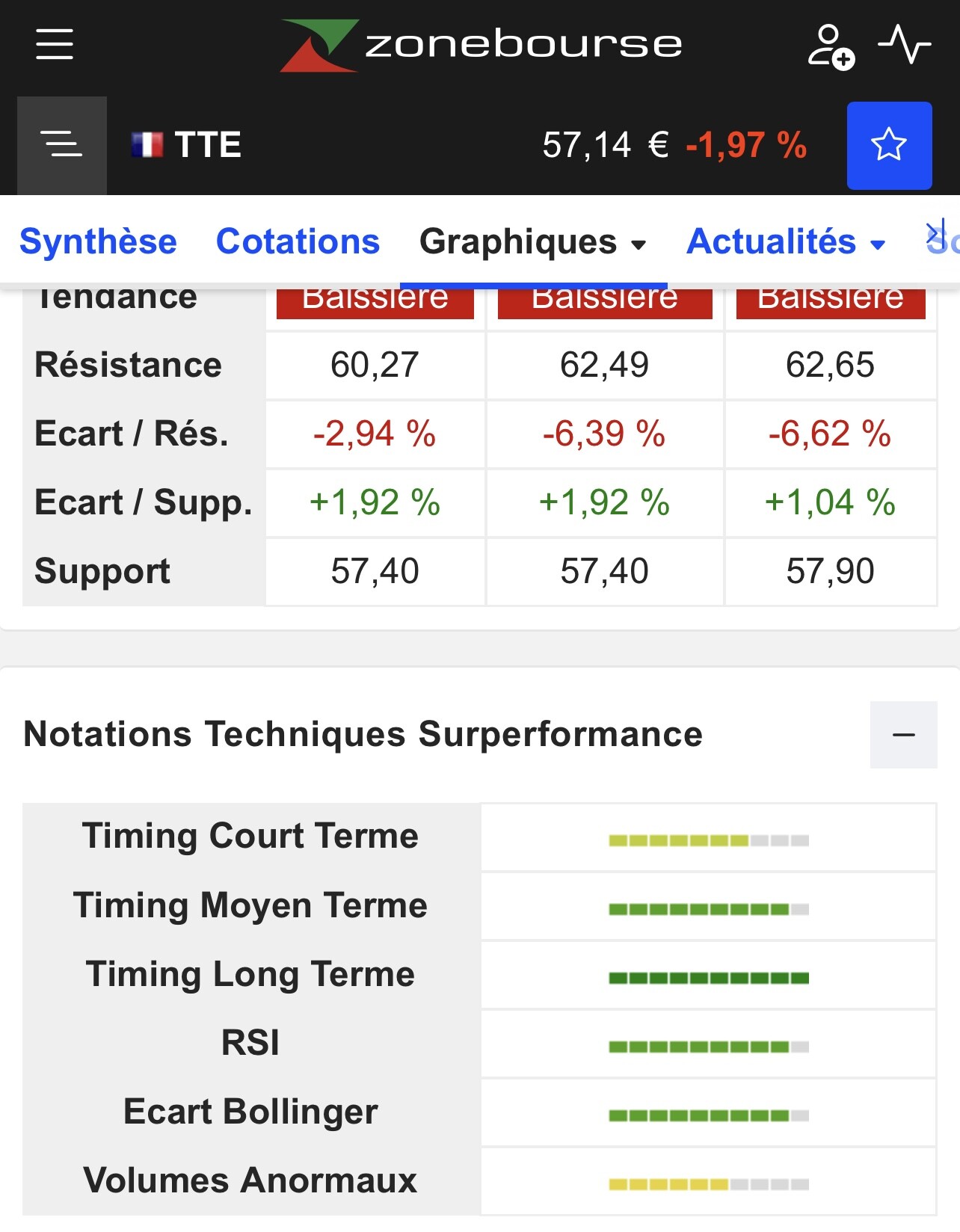The image size is (960, 1232).
Task: Click the 60,27 resistance value
Action: pos(375,366)
